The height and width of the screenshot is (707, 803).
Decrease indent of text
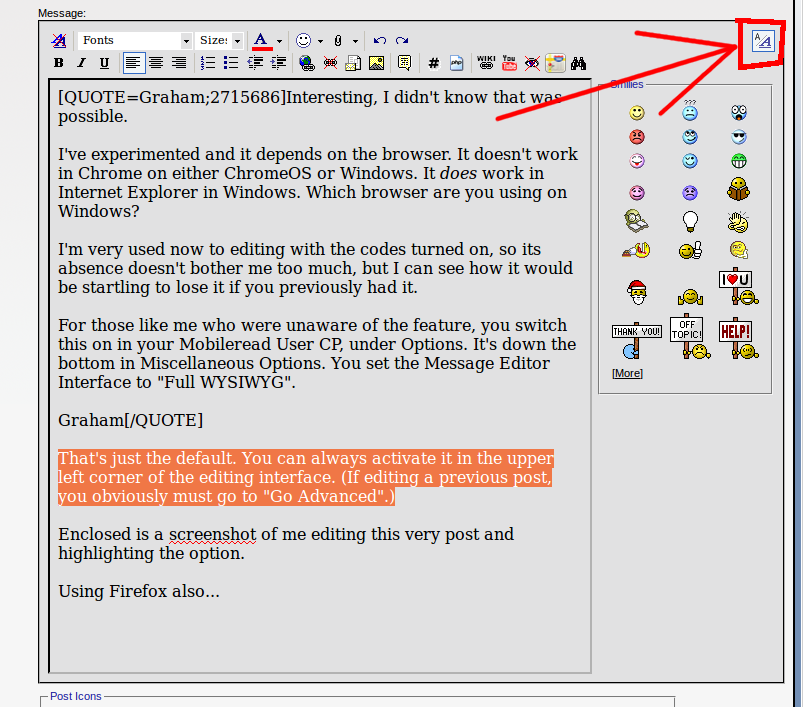(x=255, y=63)
